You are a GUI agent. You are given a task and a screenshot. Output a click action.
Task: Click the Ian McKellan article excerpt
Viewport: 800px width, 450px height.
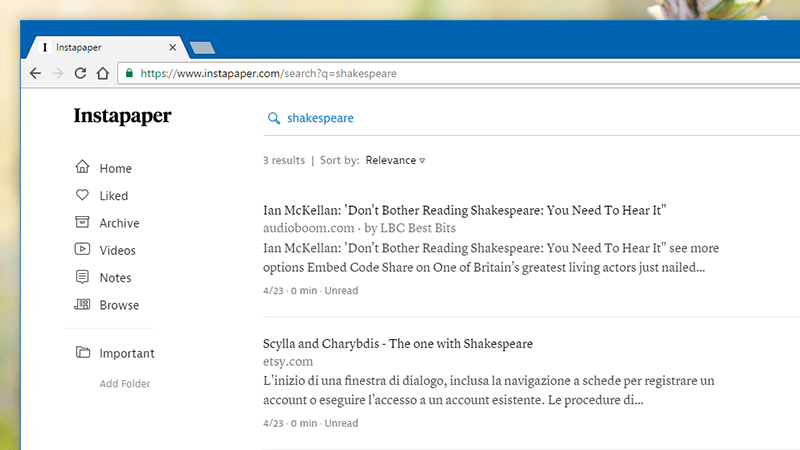[491, 258]
